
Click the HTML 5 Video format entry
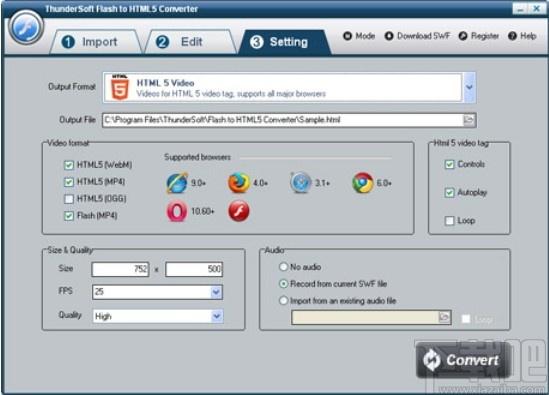pos(283,88)
